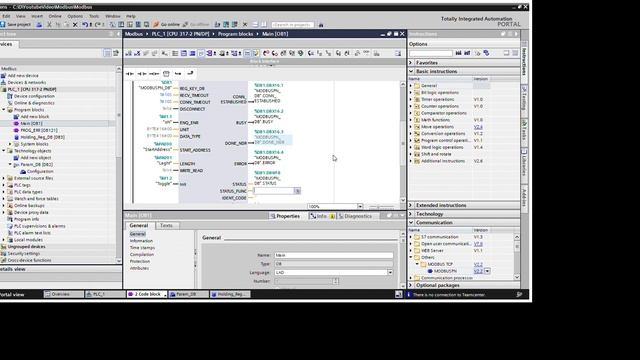Open the Insert menu
Screen dimensions: 640x360
(37, 16)
